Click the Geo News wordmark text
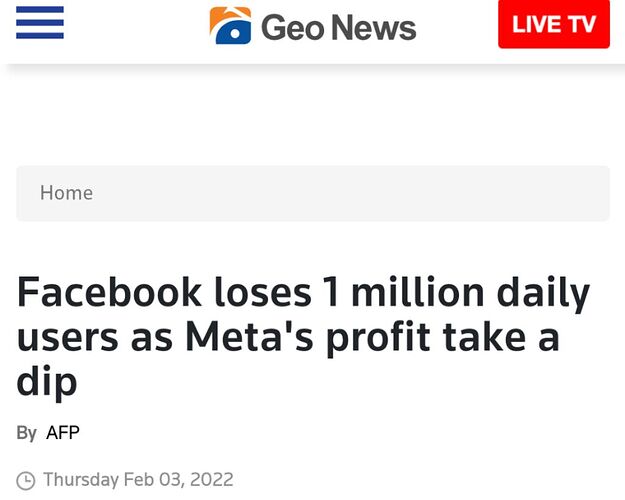This screenshot has width=625, height=500. pos(338,26)
